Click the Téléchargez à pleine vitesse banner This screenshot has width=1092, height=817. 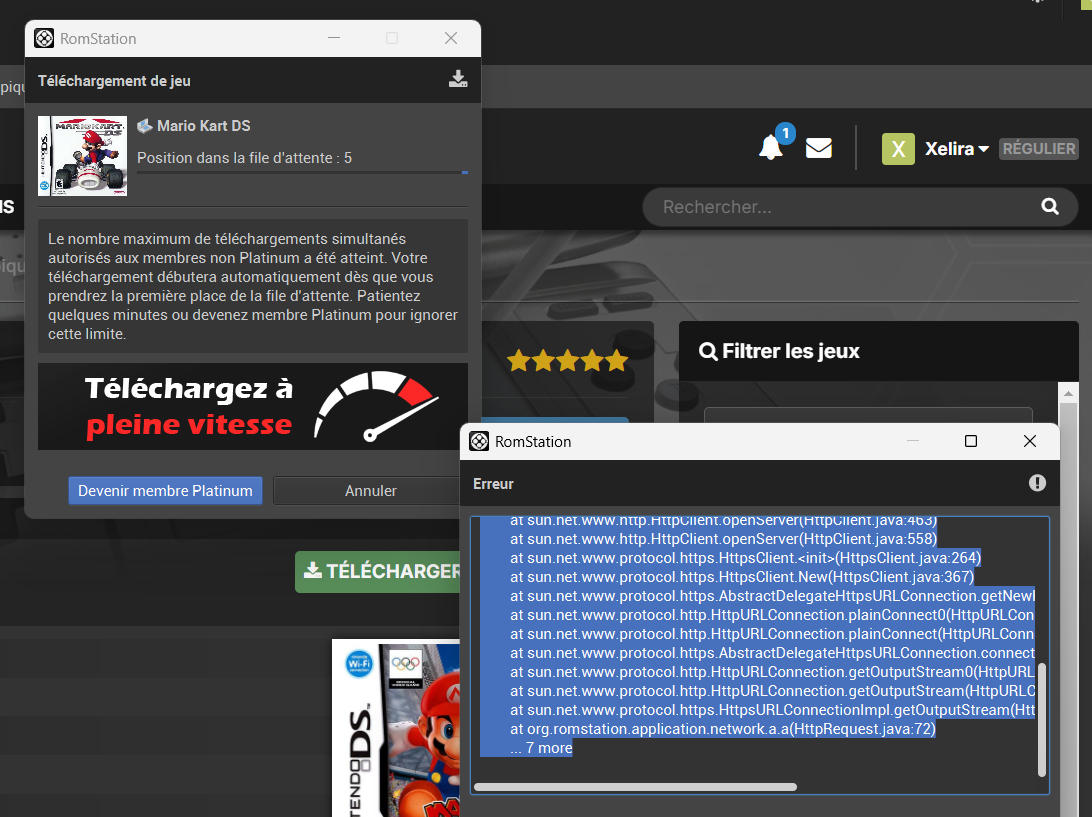(253, 407)
